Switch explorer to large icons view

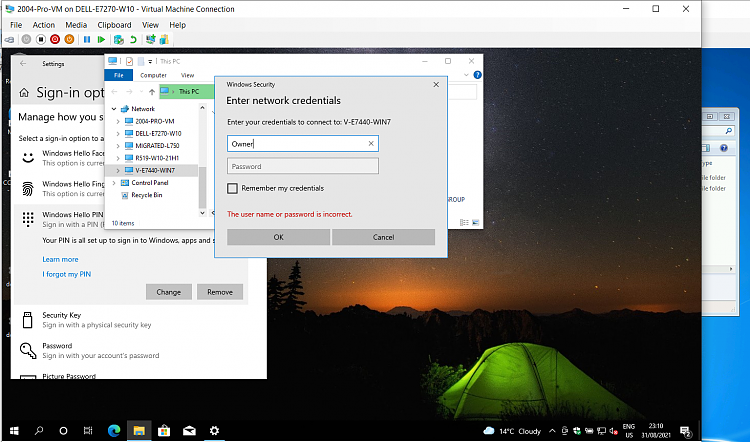click(475, 222)
